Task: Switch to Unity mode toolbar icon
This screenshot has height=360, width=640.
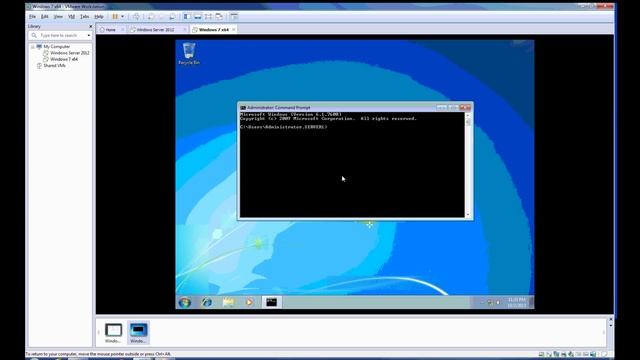Action: (219, 16)
